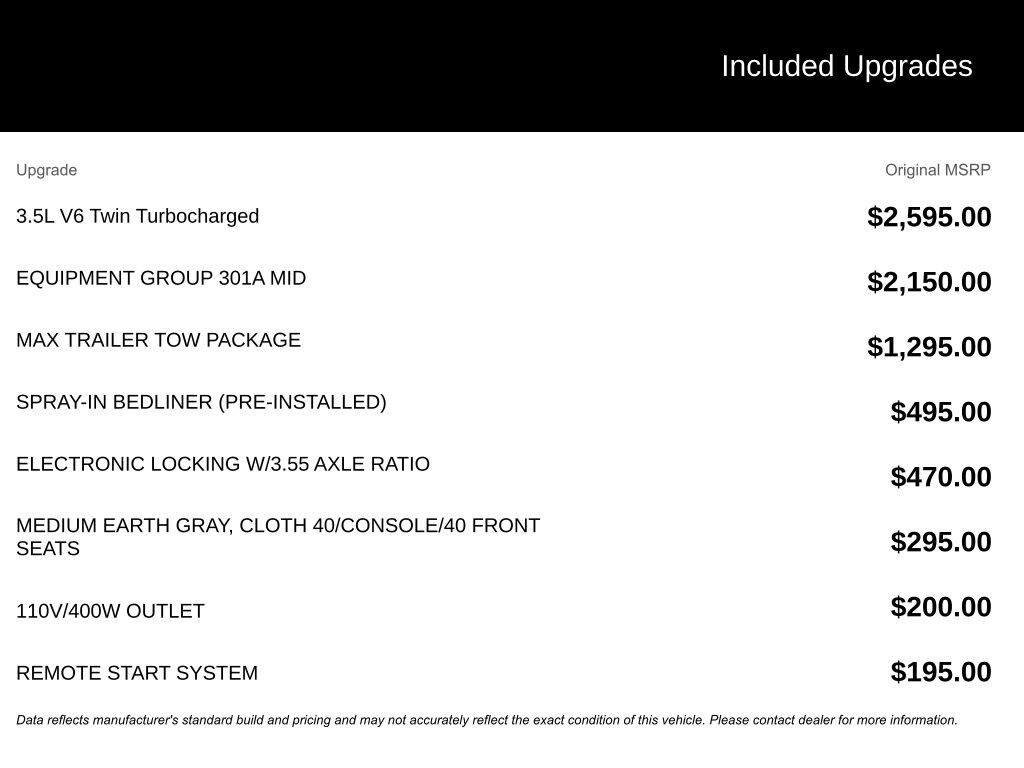Select Electronic Locking W/3.55 Axle Ratio
Viewport: 1024px width, 768px height.
click(x=223, y=464)
